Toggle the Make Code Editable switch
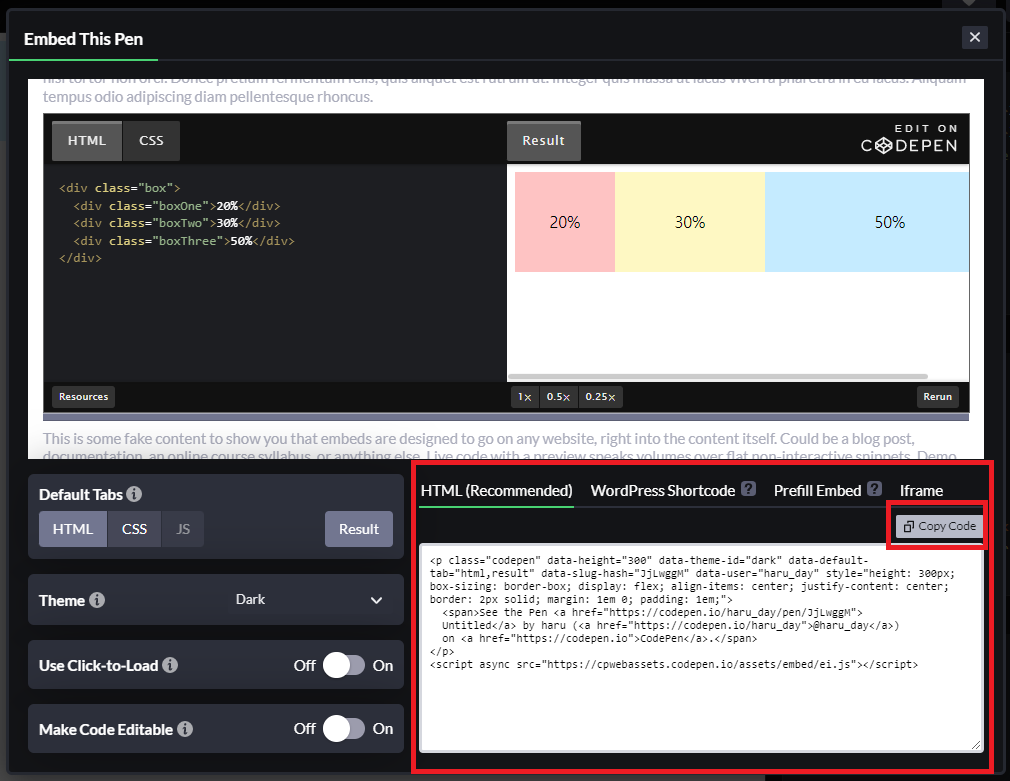 (344, 729)
